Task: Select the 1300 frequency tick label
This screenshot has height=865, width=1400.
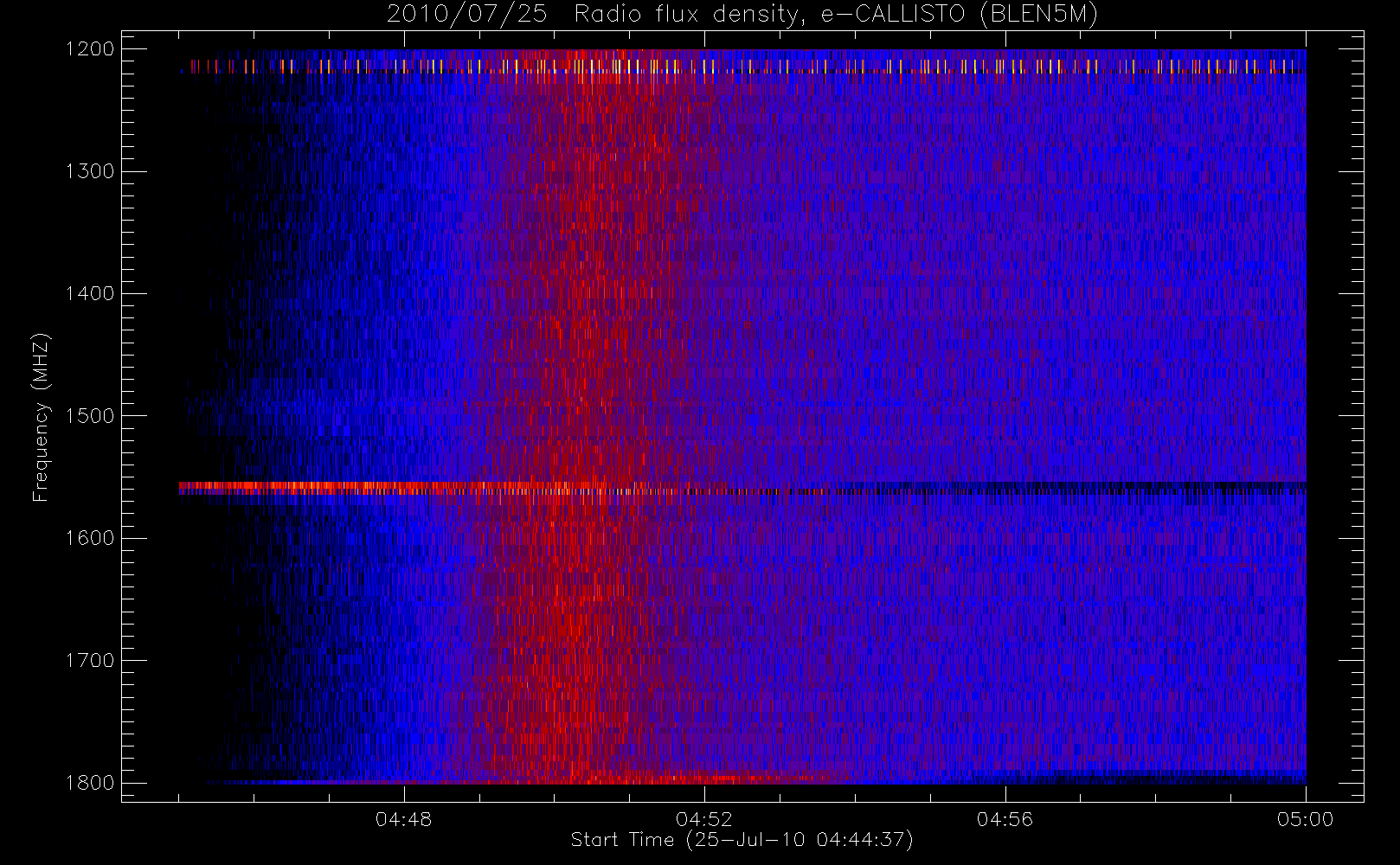Action: click(x=90, y=171)
